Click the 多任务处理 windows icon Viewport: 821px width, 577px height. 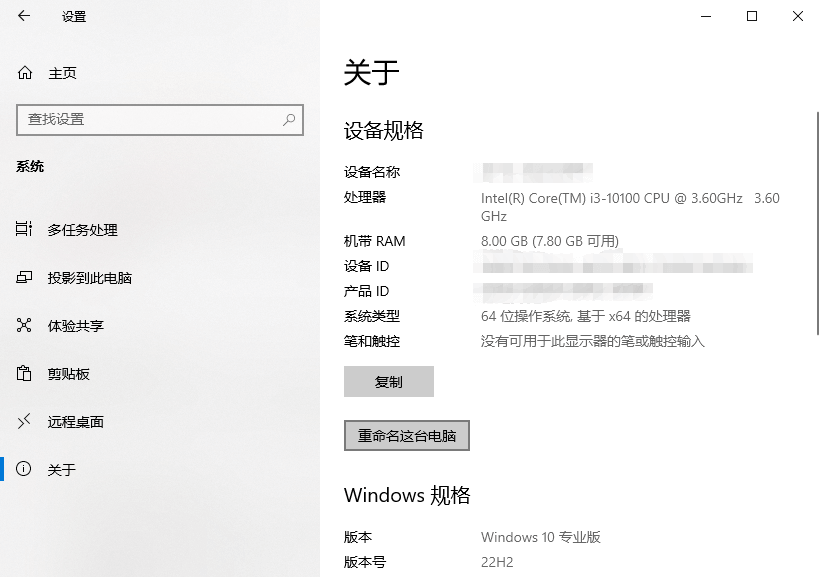pyautogui.click(x=25, y=229)
